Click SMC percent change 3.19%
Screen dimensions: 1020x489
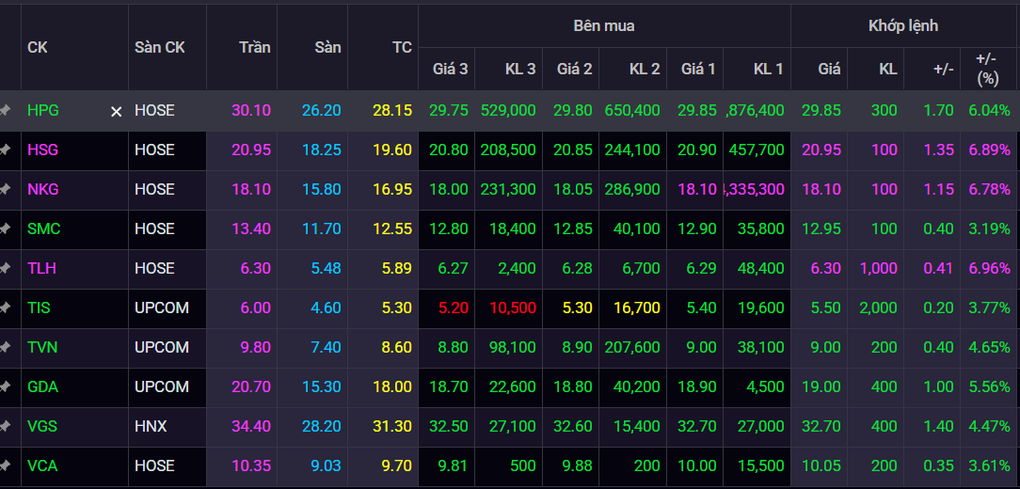click(x=989, y=229)
